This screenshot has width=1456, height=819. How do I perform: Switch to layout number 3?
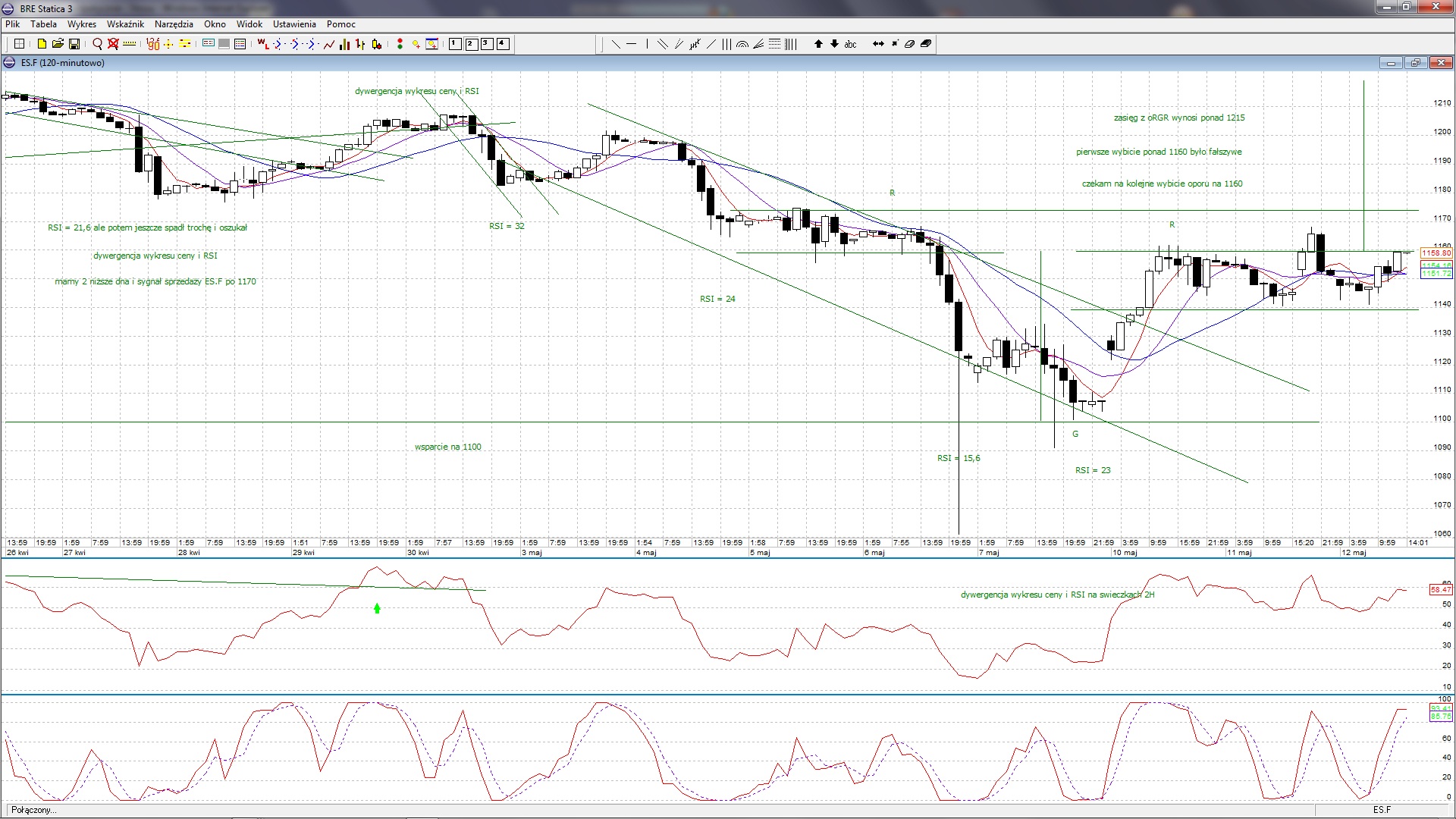coord(486,43)
